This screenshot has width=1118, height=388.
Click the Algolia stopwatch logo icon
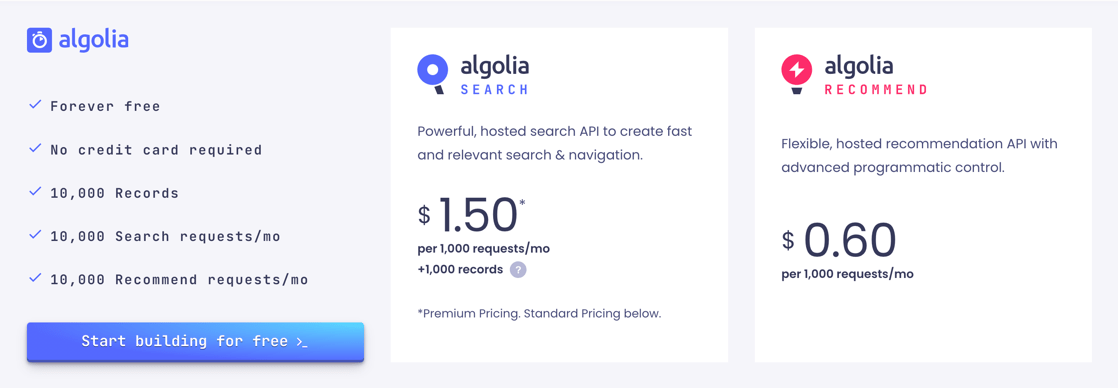(40, 40)
